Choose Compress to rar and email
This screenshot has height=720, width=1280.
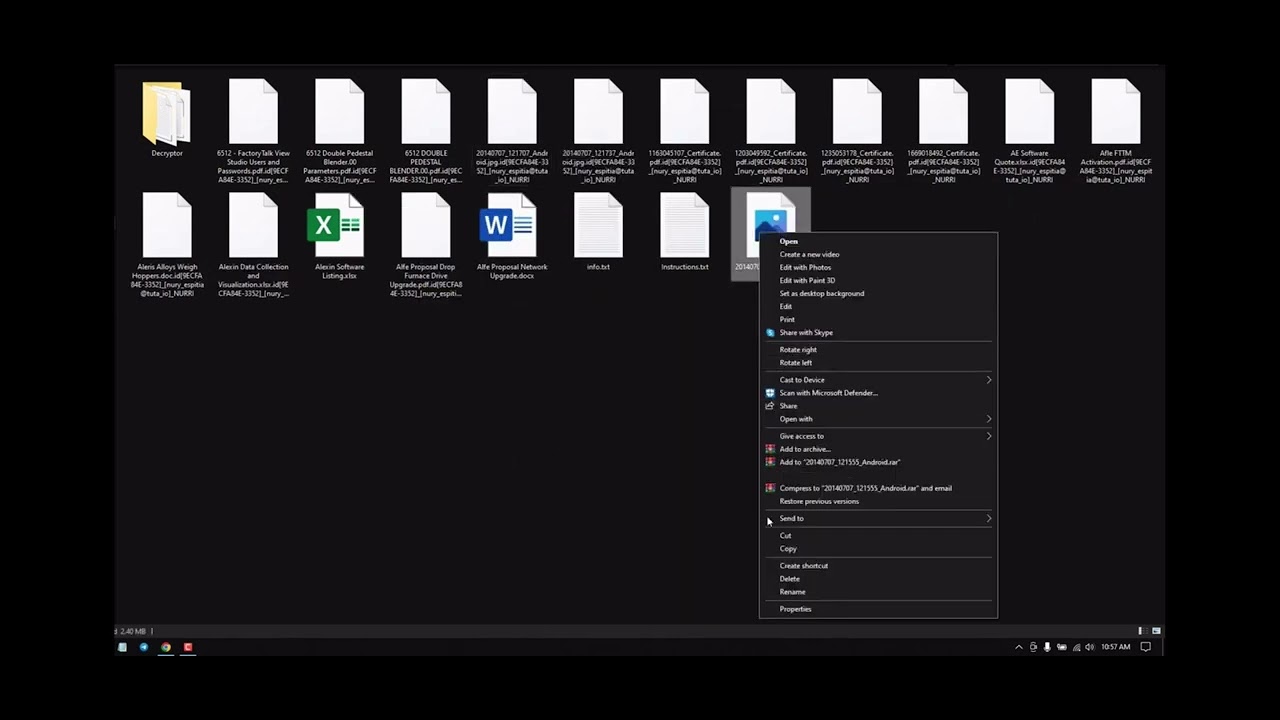pyautogui.click(x=866, y=487)
